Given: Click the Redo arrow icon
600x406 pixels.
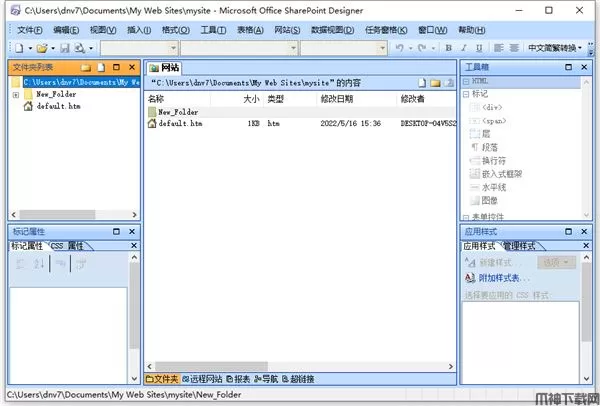Looking at the screenshot, I should pyautogui.click(x=422, y=48).
